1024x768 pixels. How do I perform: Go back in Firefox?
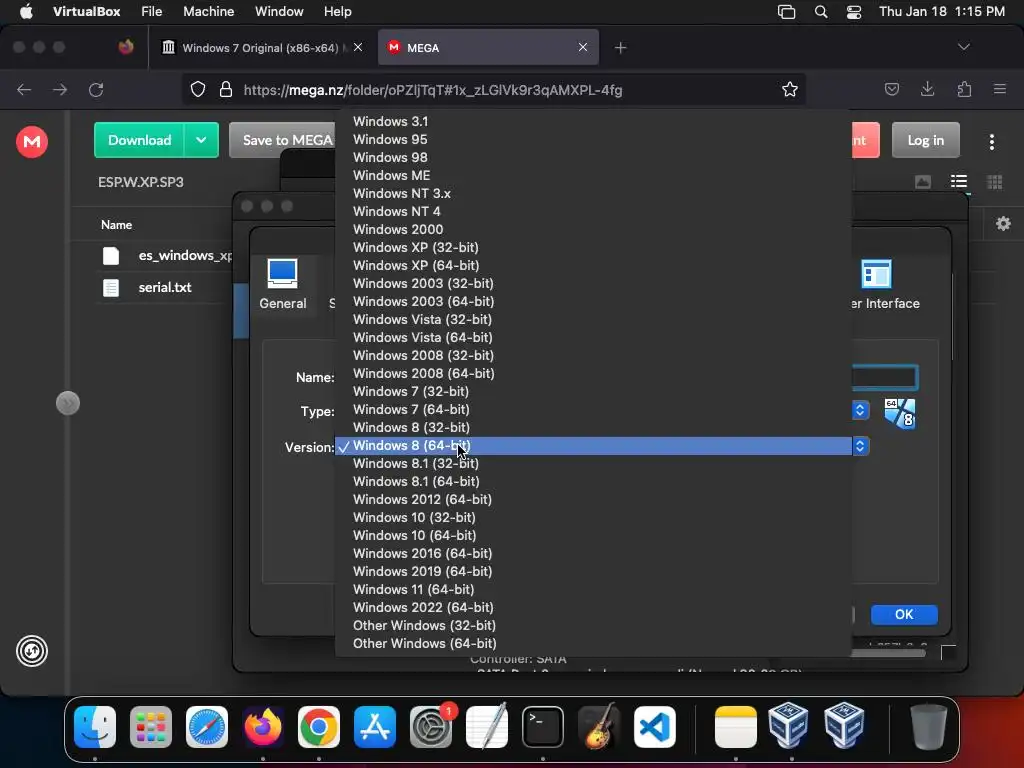24,89
